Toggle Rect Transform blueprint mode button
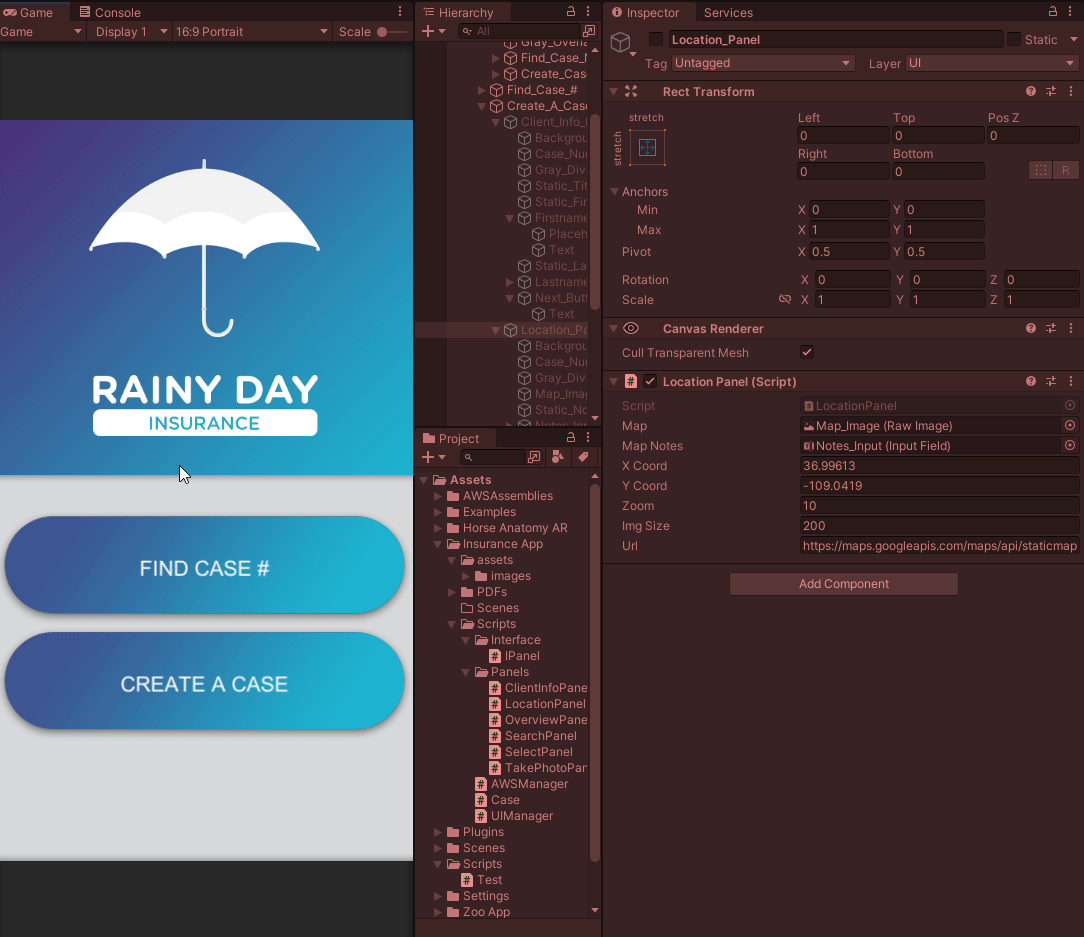Screen dimensions: 1084x937 click(1040, 170)
